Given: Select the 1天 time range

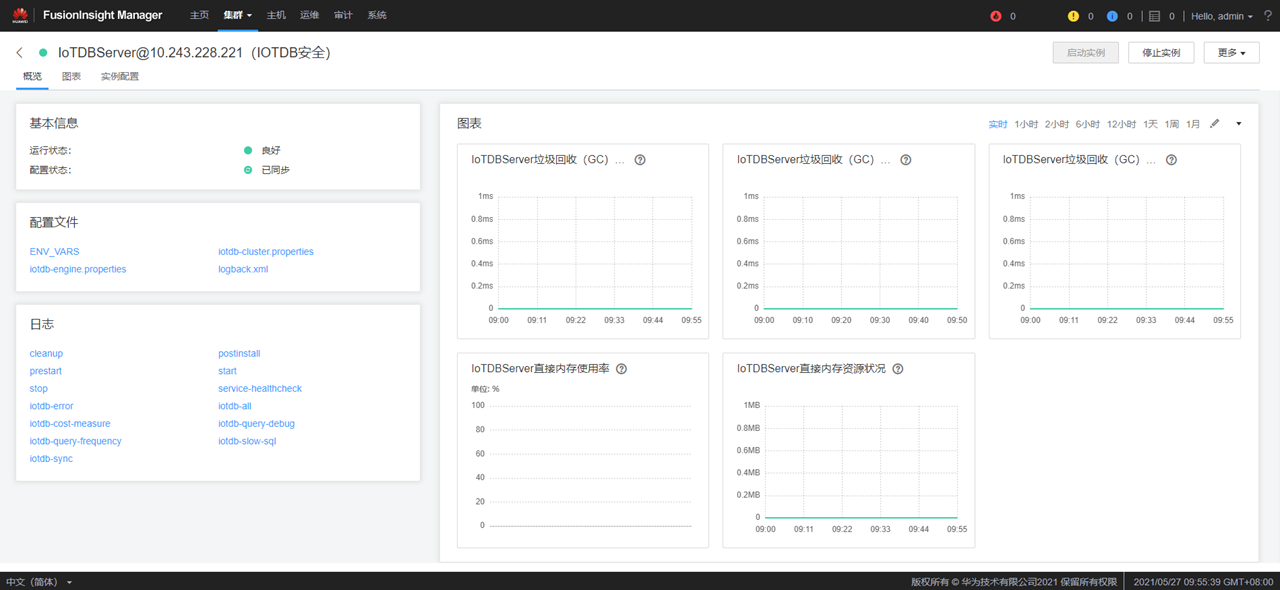Looking at the screenshot, I should pyautogui.click(x=1150, y=124).
